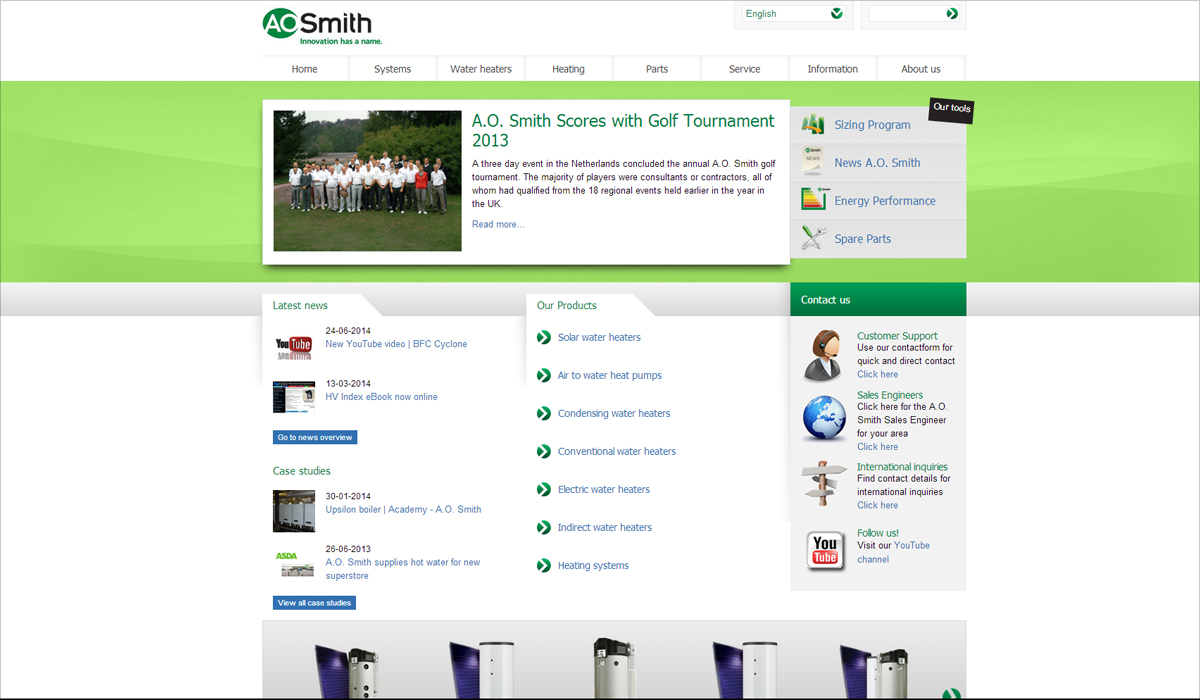Open Air to water heat pumps link
This screenshot has height=700, width=1200.
coord(610,376)
